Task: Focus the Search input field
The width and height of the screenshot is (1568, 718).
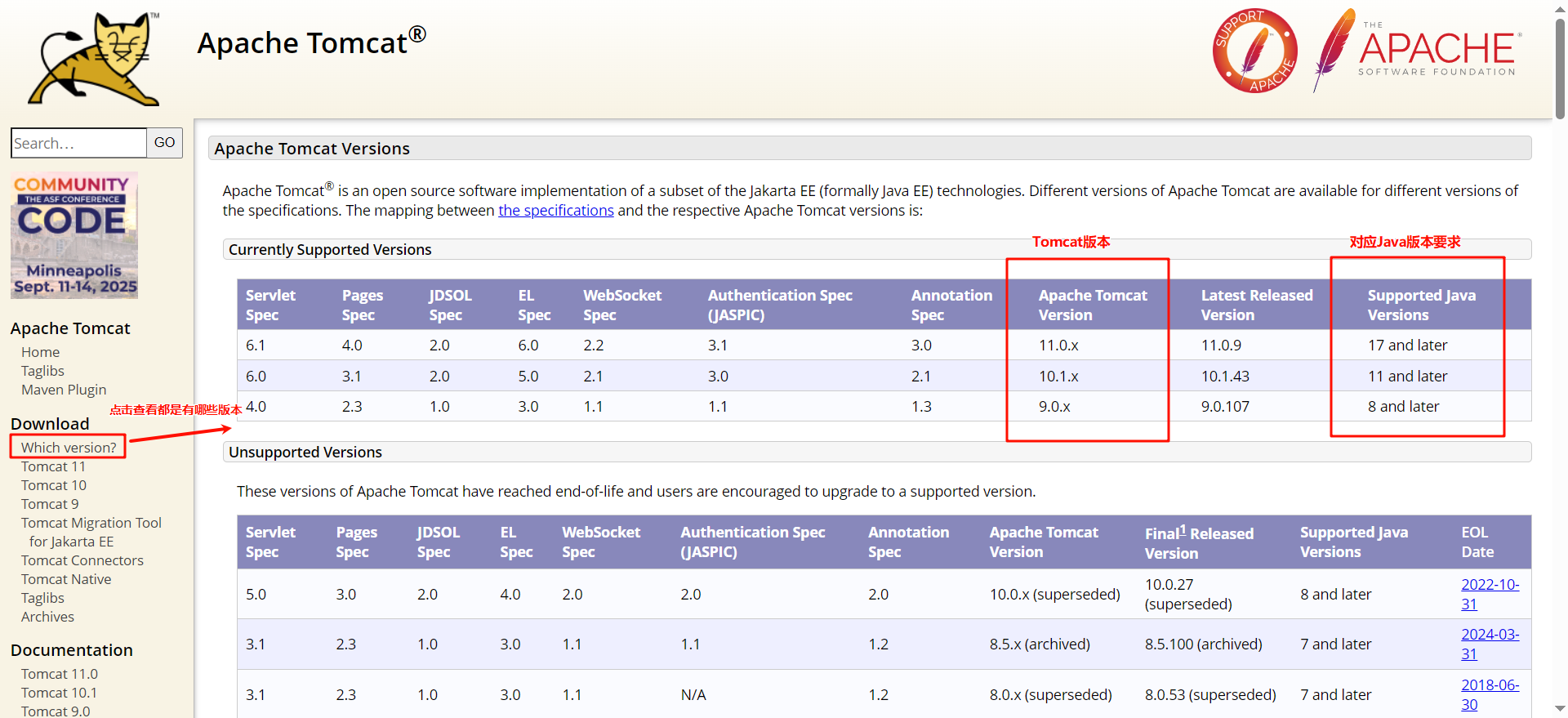Action: point(78,143)
